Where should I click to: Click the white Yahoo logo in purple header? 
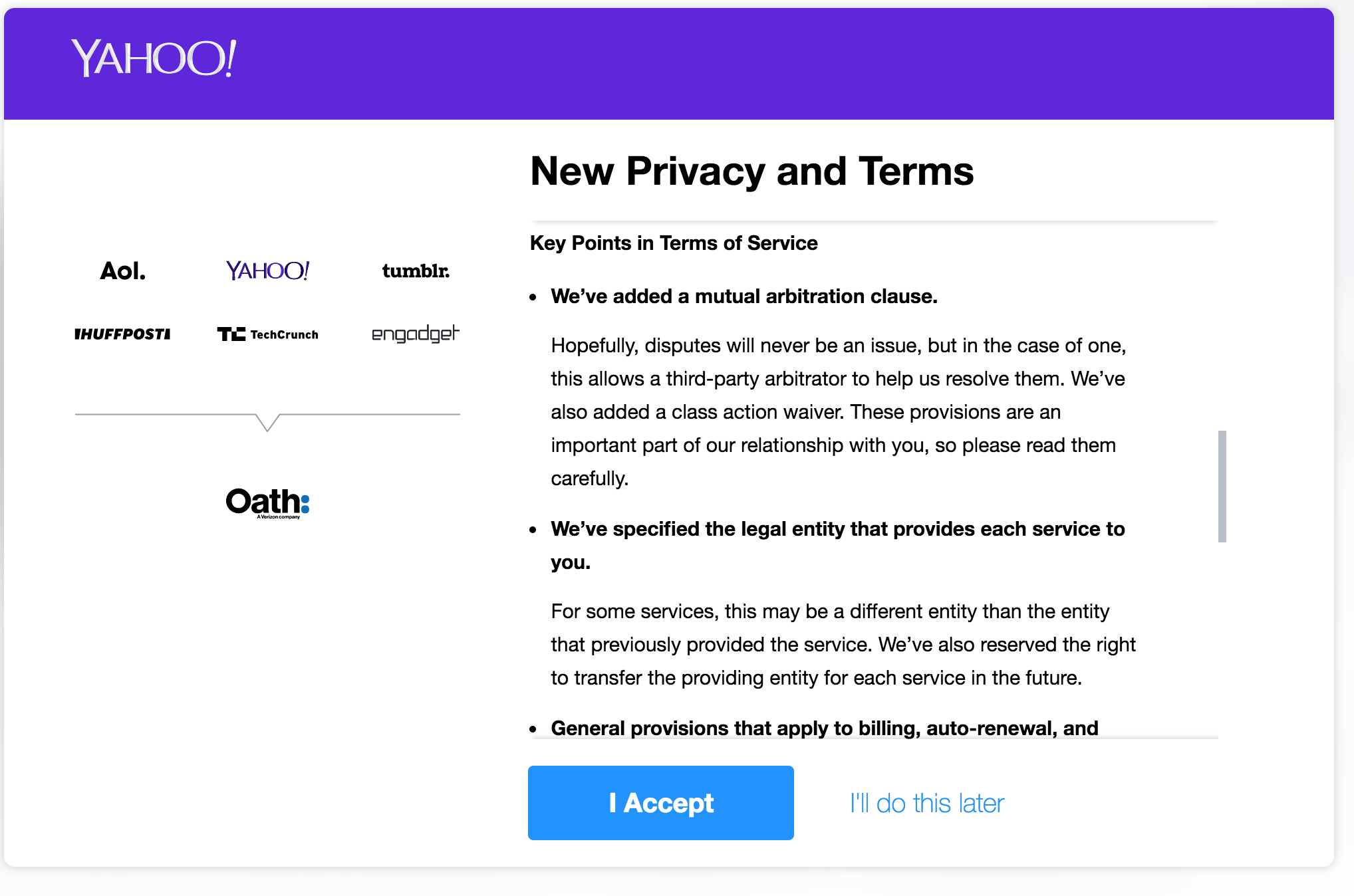tap(154, 58)
